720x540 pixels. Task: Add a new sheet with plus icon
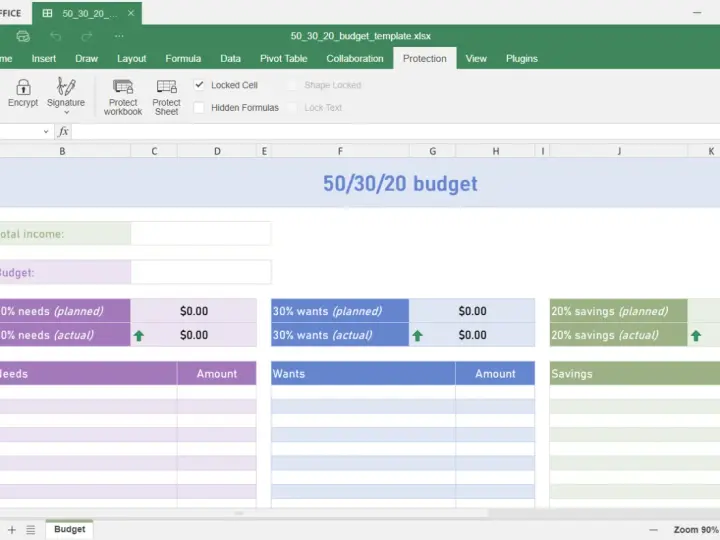12,529
